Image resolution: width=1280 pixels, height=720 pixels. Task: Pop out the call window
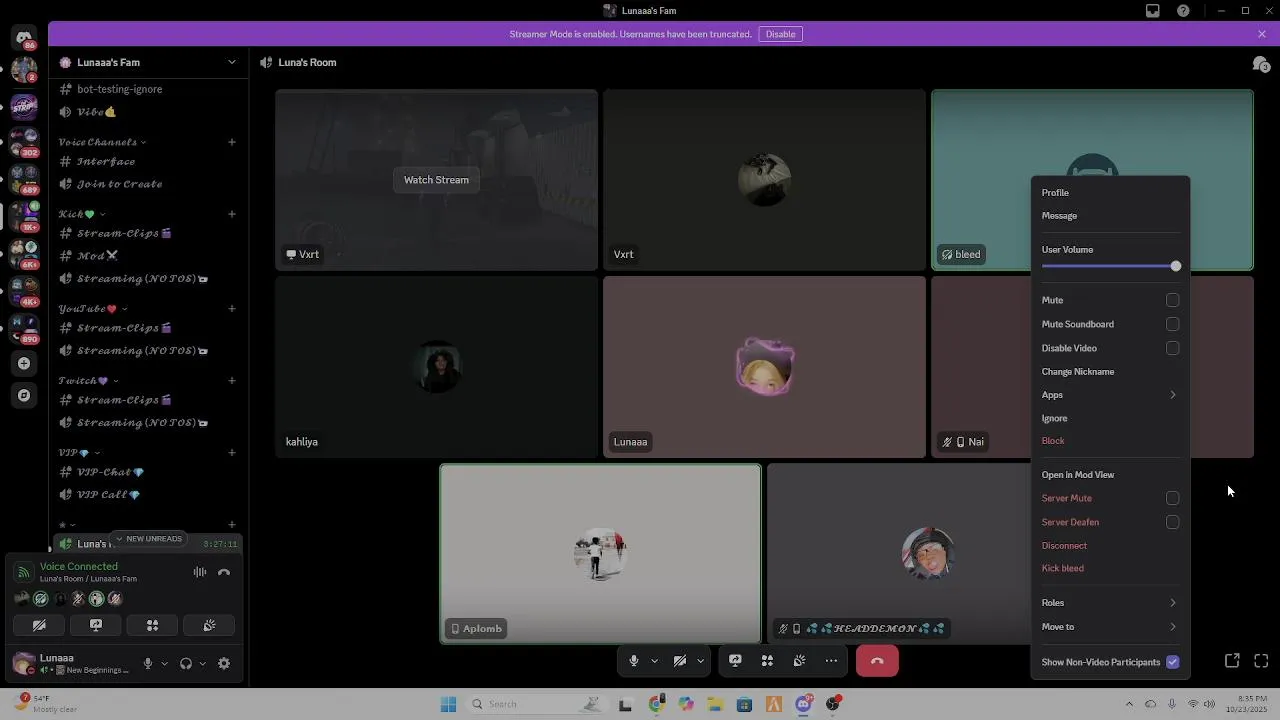[1232, 661]
